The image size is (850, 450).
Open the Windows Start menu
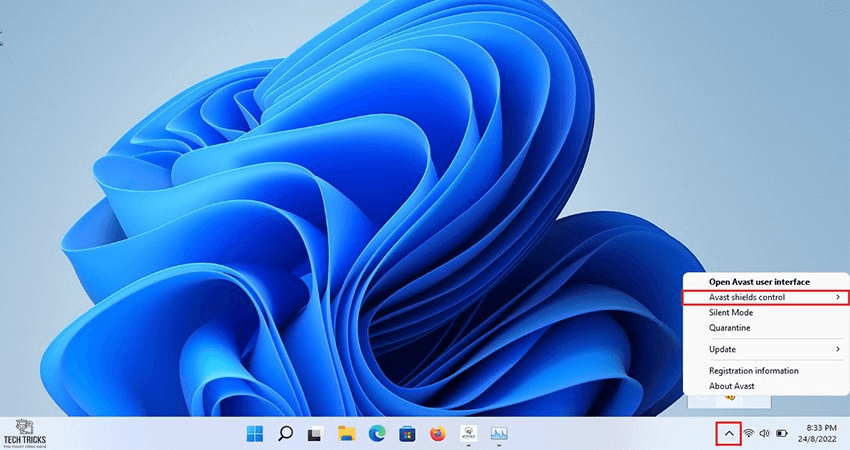[x=255, y=434]
